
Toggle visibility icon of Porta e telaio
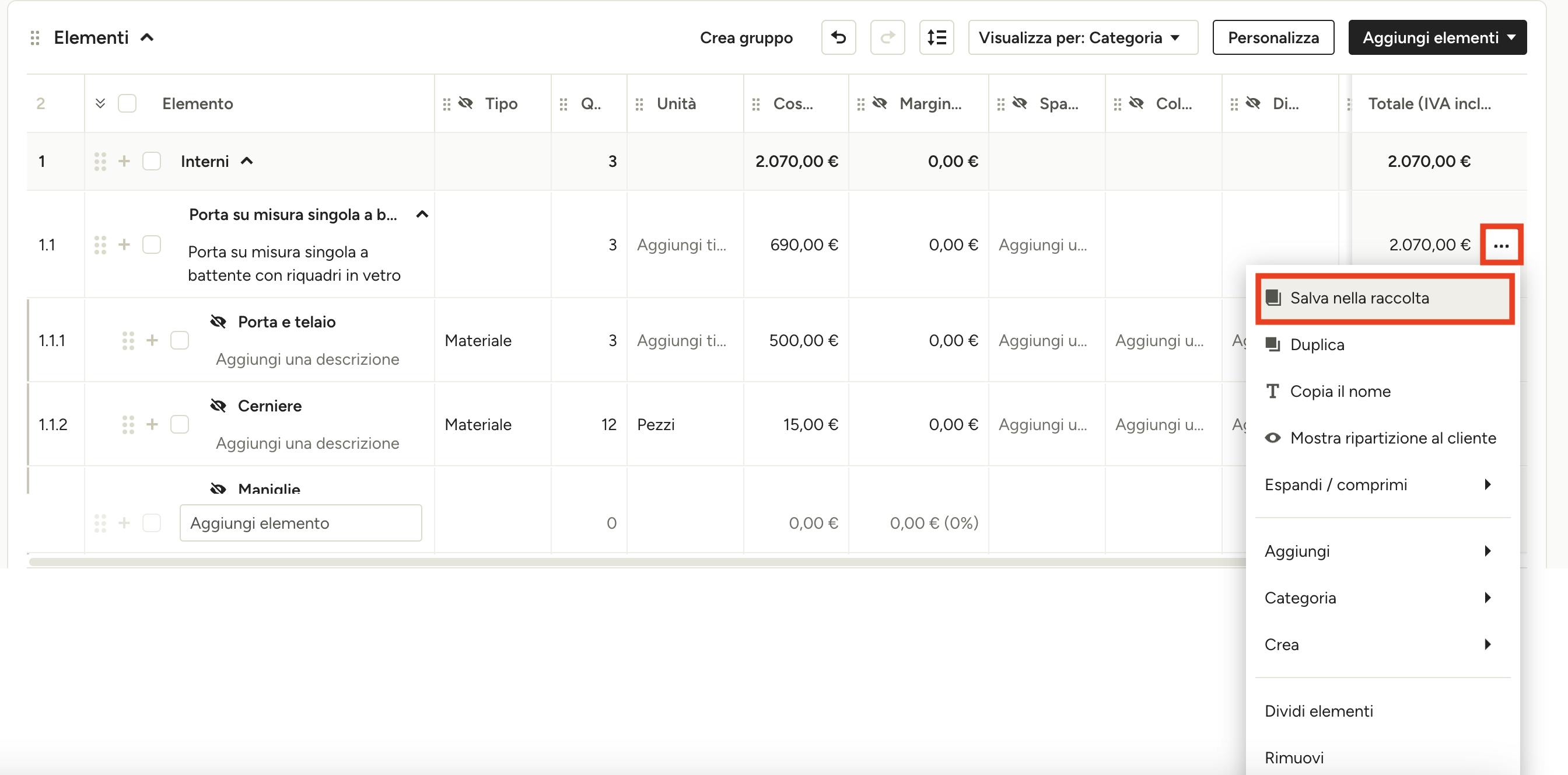click(x=219, y=322)
